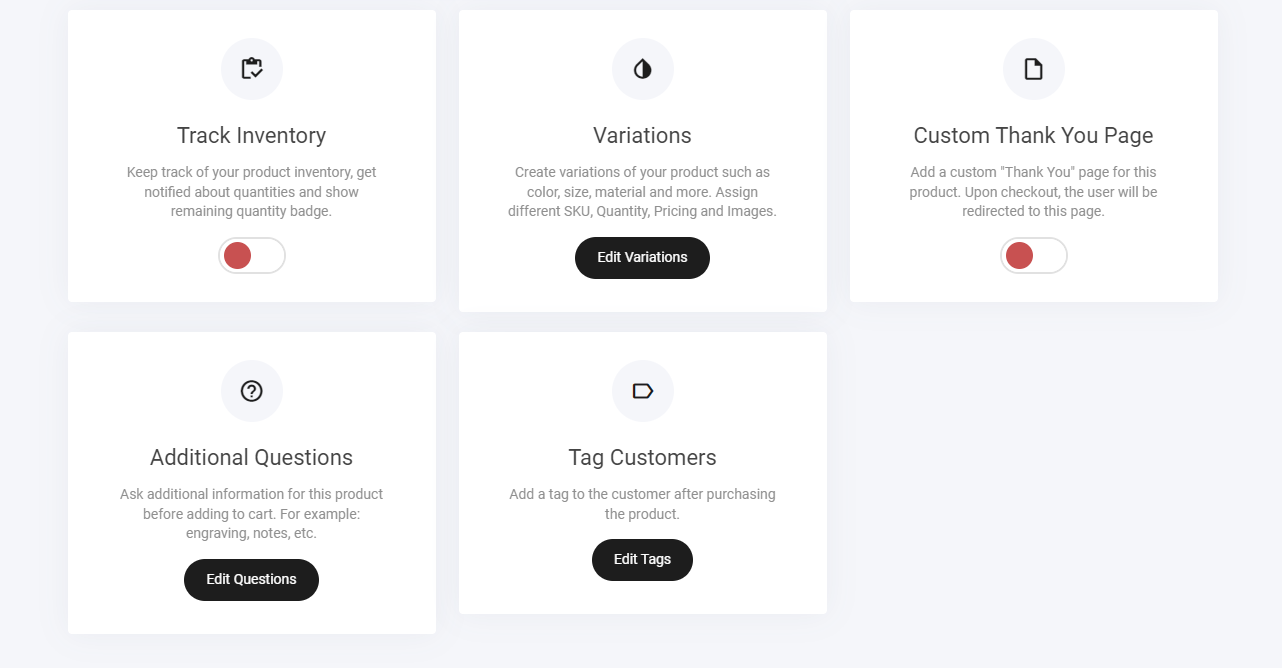Image resolution: width=1282 pixels, height=668 pixels.
Task: Click the Track Inventory description text
Action: pos(252,192)
